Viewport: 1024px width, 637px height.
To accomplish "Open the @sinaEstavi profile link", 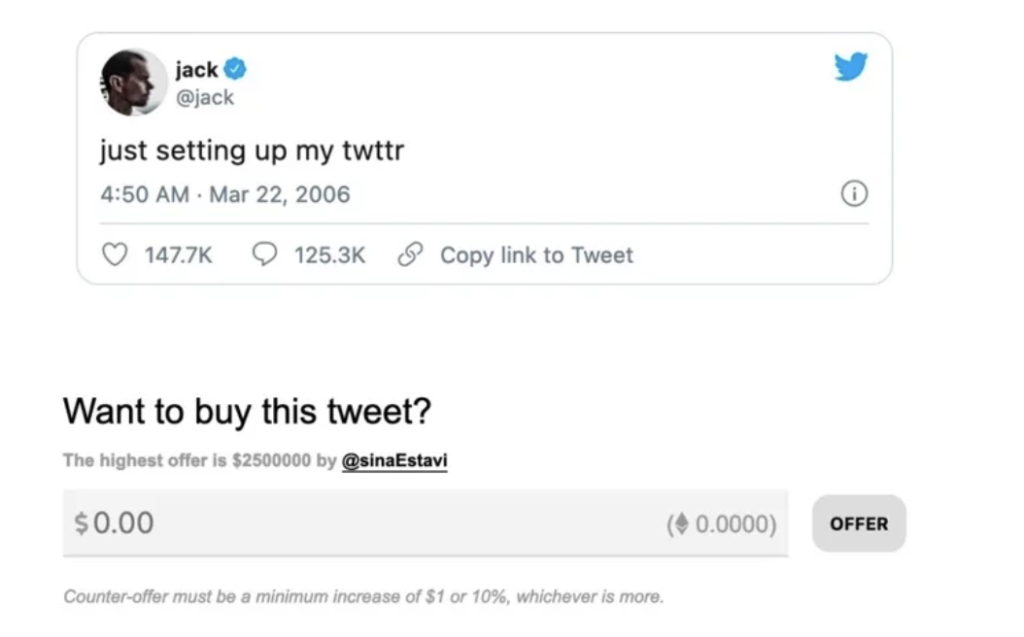I will point(394,461).
